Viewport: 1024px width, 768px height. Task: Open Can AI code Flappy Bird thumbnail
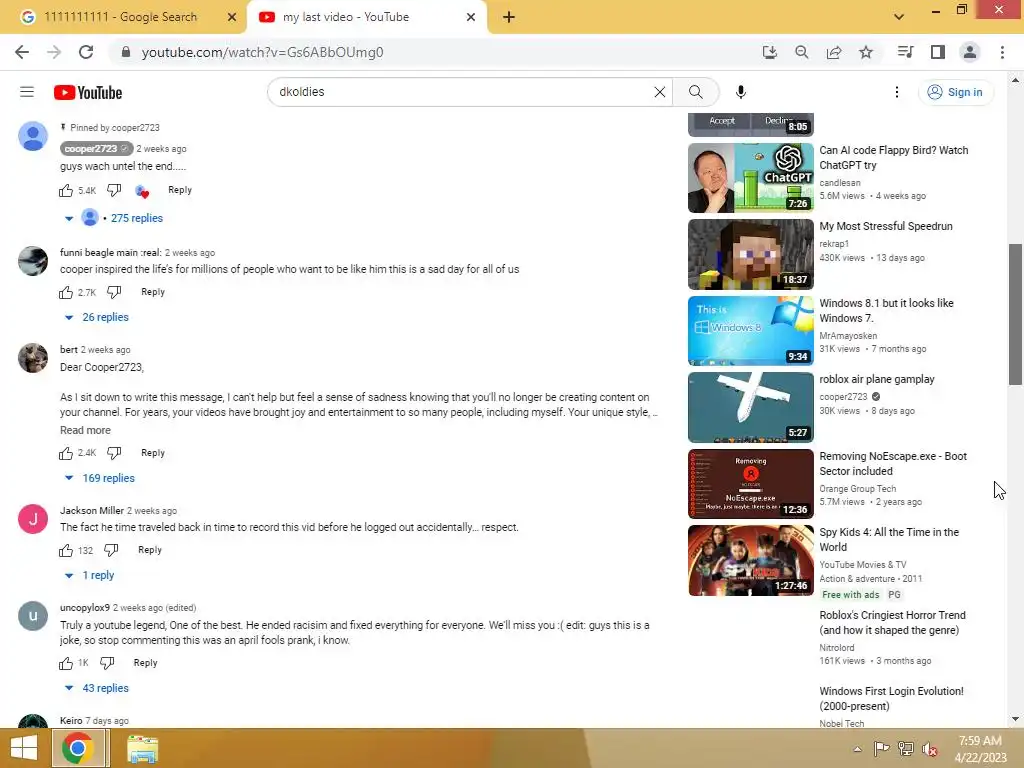click(x=751, y=178)
